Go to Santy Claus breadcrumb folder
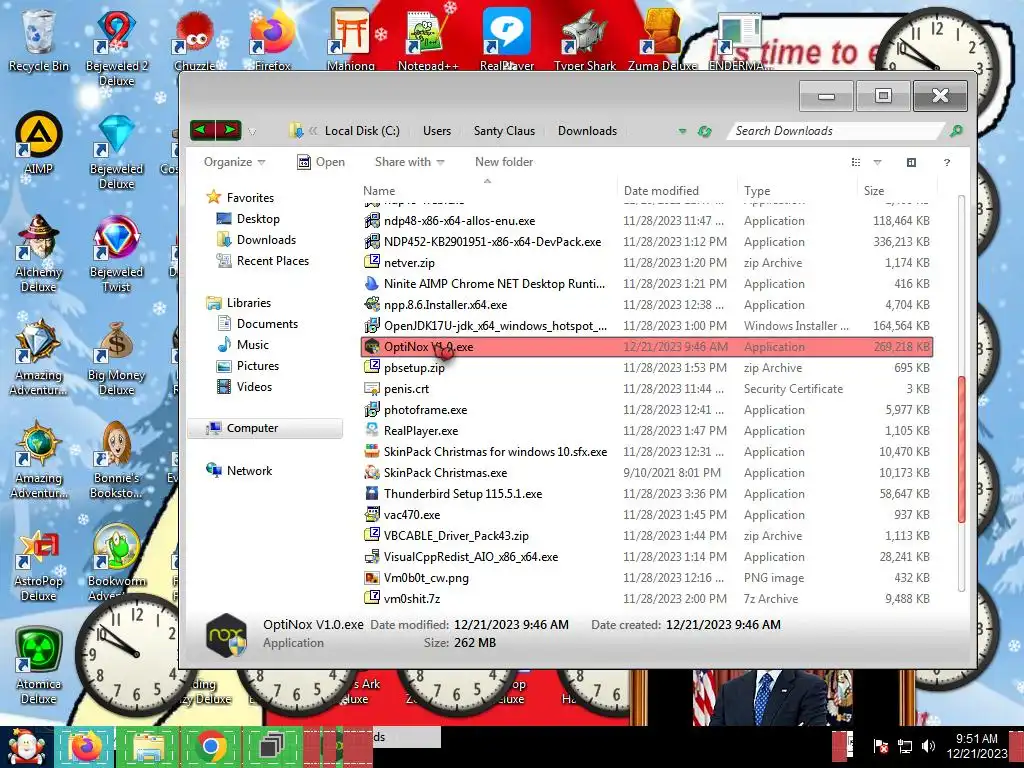This screenshot has width=1024, height=768. point(504,131)
